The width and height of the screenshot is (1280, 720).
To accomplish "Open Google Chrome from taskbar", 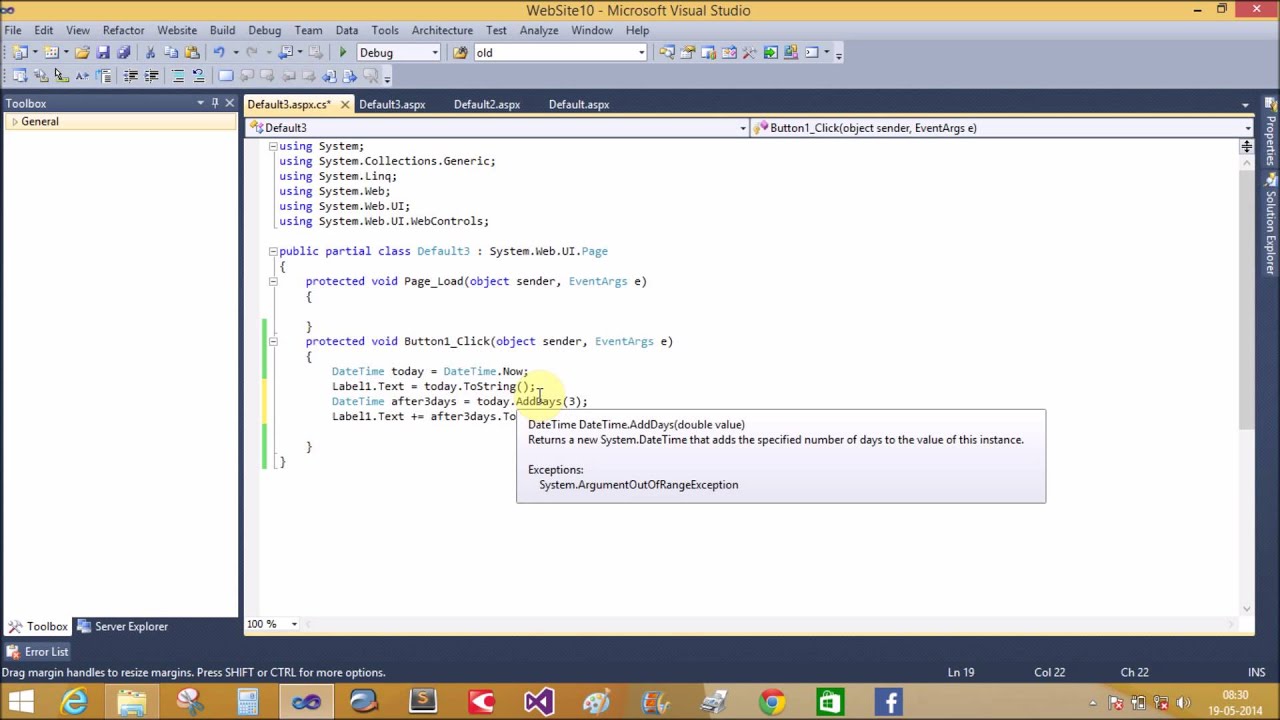I will click(x=771, y=702).
